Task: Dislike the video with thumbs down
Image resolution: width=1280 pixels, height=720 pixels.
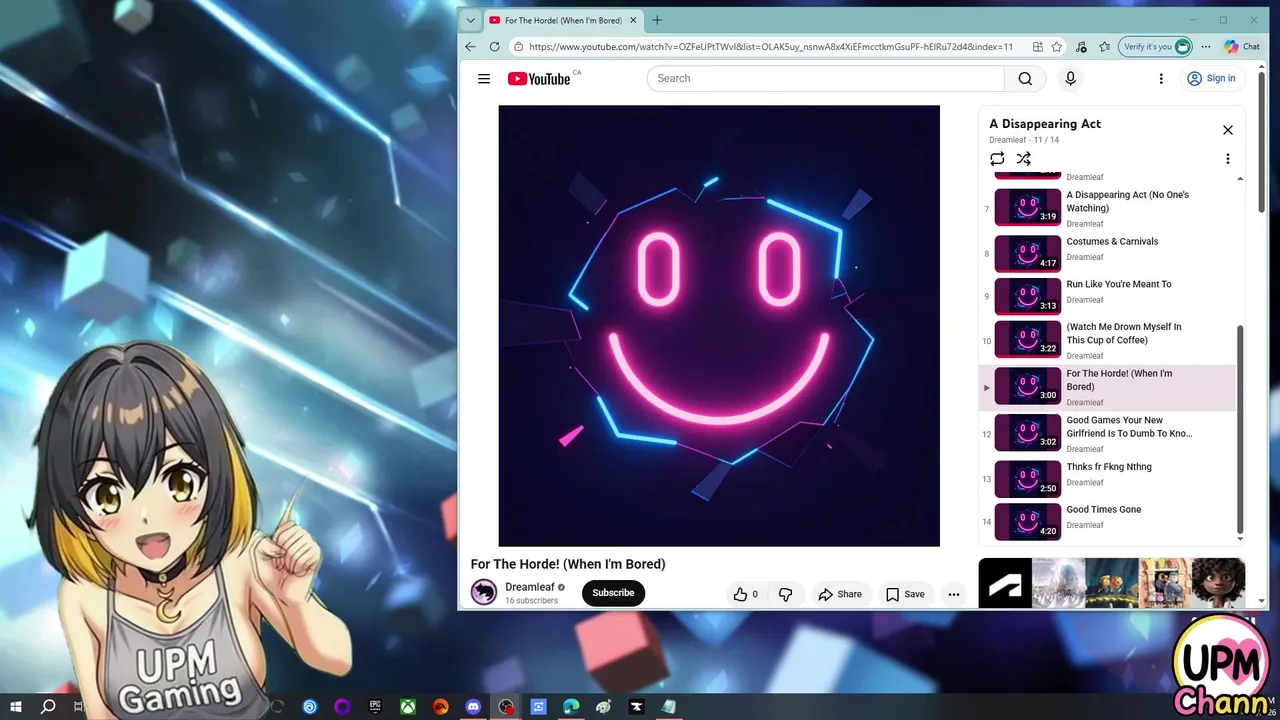Action: pos(785,594)
